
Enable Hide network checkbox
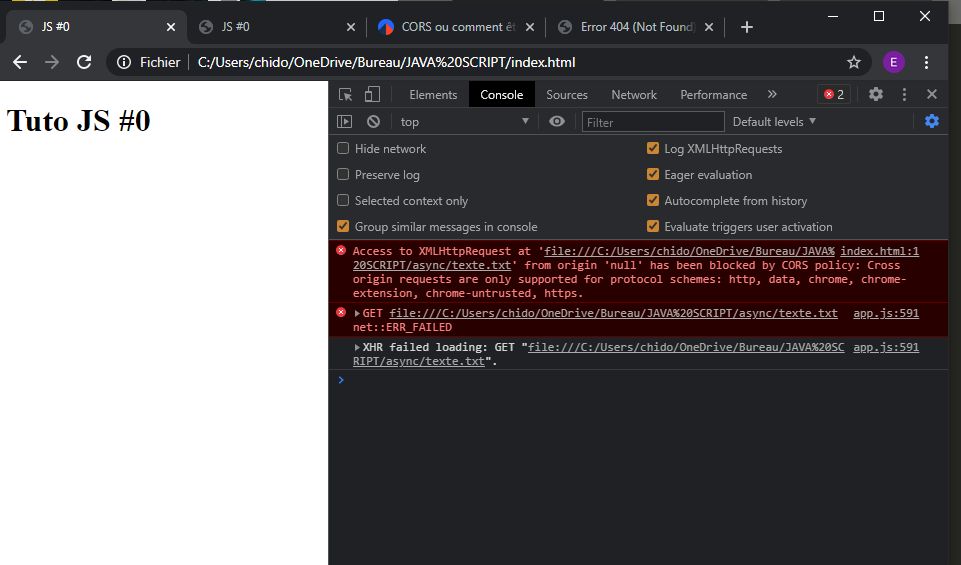(343, 148)
